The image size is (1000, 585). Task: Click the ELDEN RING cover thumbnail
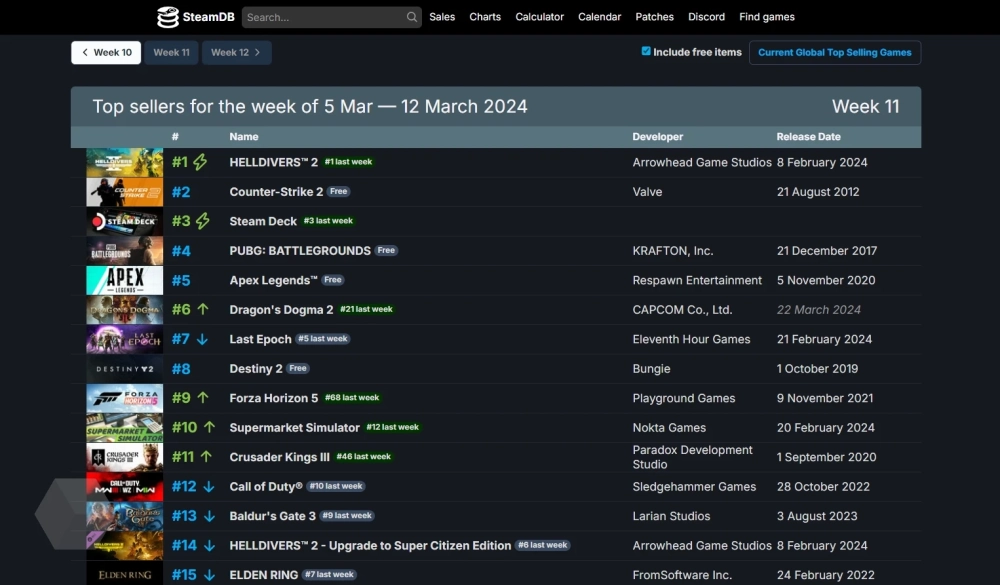[x=124, y=575]
